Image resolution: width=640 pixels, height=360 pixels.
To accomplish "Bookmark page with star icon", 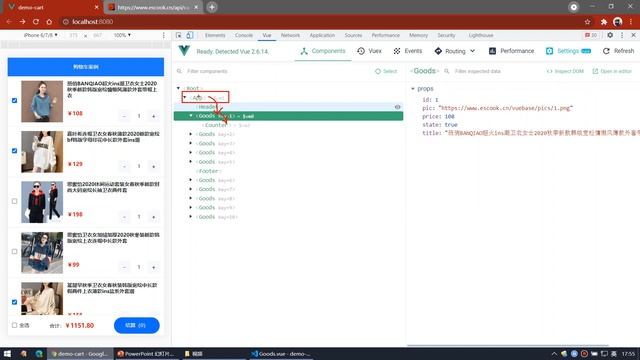I will pos(587,22).
